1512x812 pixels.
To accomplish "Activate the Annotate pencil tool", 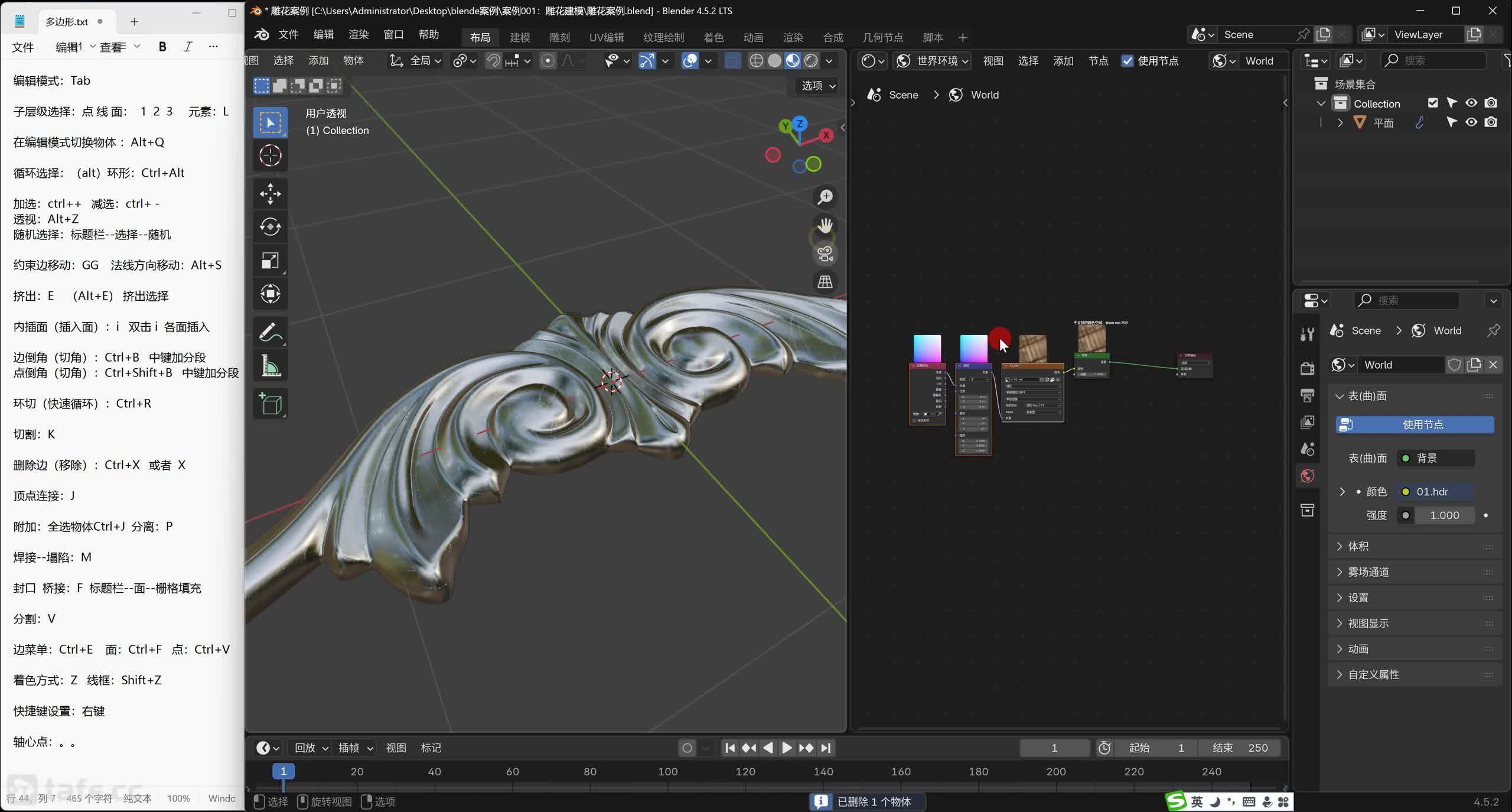I will coord(271,332).
